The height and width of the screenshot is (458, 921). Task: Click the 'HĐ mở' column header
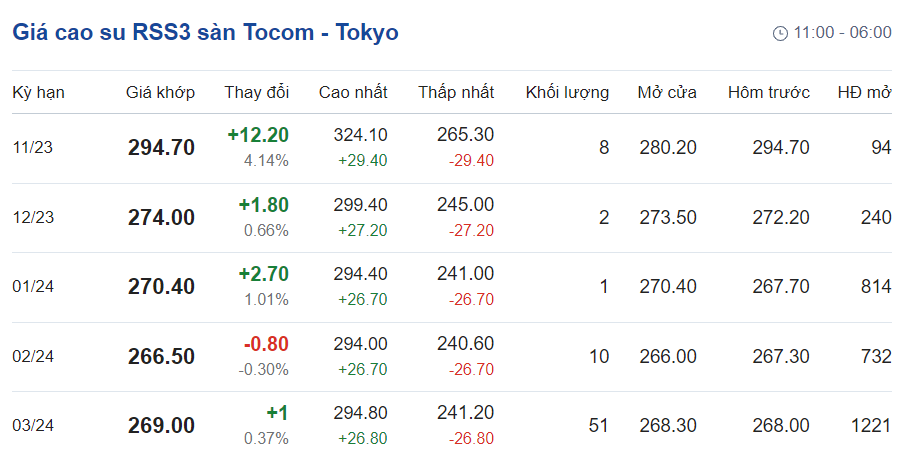(x=864, y=93)
